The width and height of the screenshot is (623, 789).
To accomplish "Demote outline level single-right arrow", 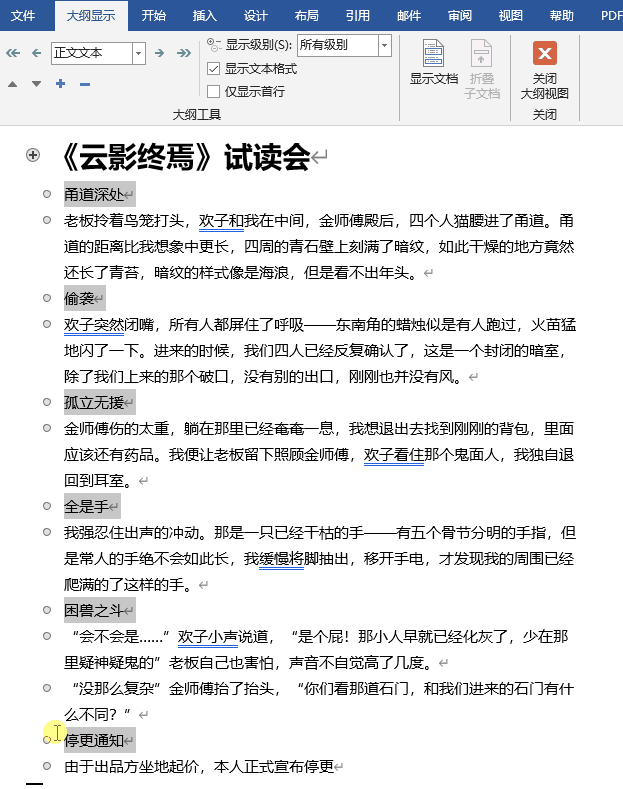I will point(160,53).
